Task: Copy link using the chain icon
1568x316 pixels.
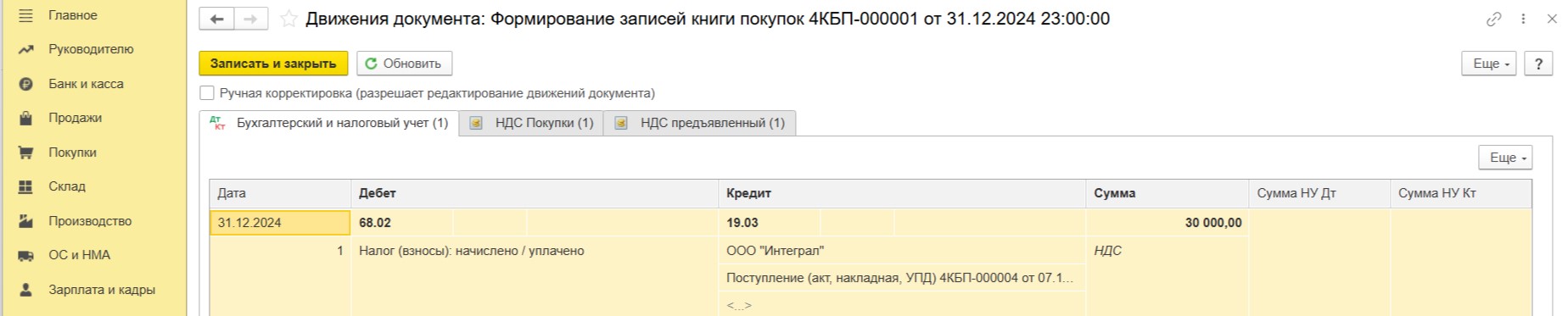Action: tap(1494, 19)
